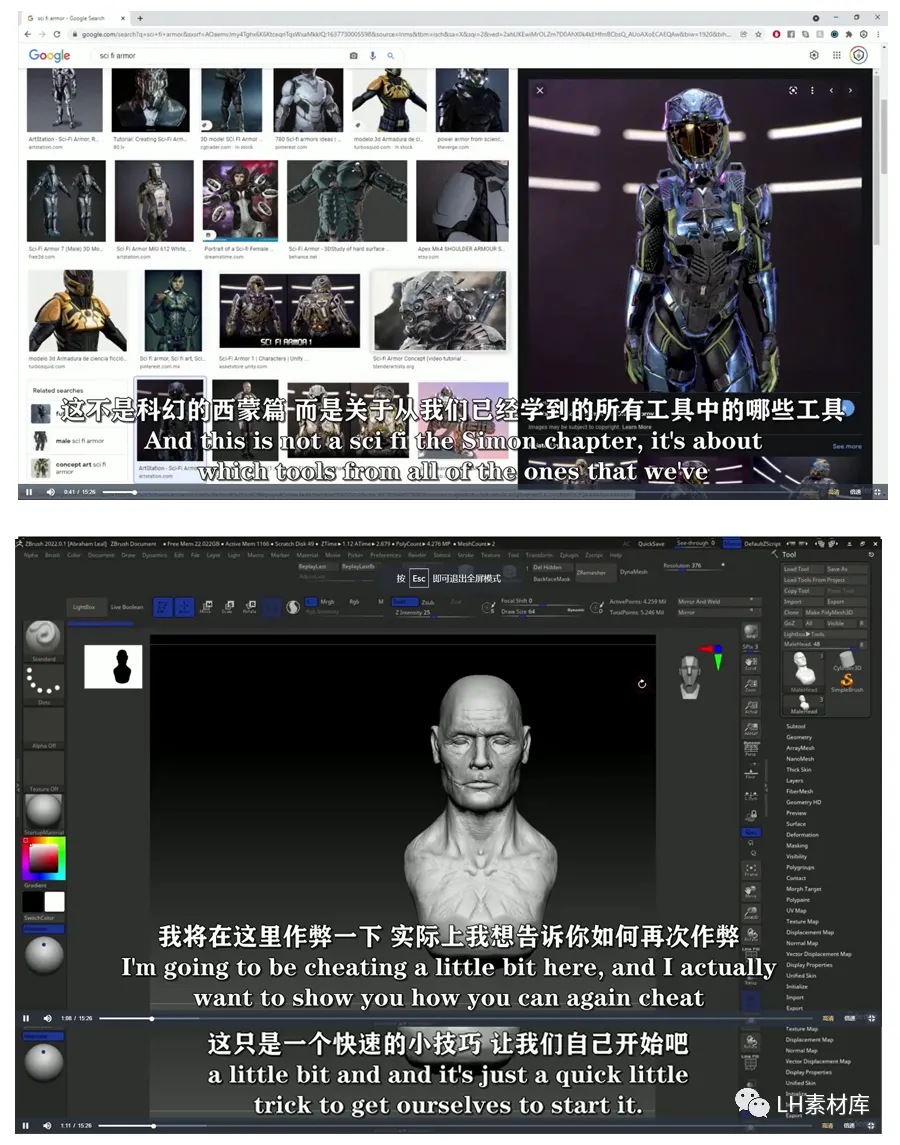Select the Move gizmo mode button
900x1145 pixels.
(207, 607)
